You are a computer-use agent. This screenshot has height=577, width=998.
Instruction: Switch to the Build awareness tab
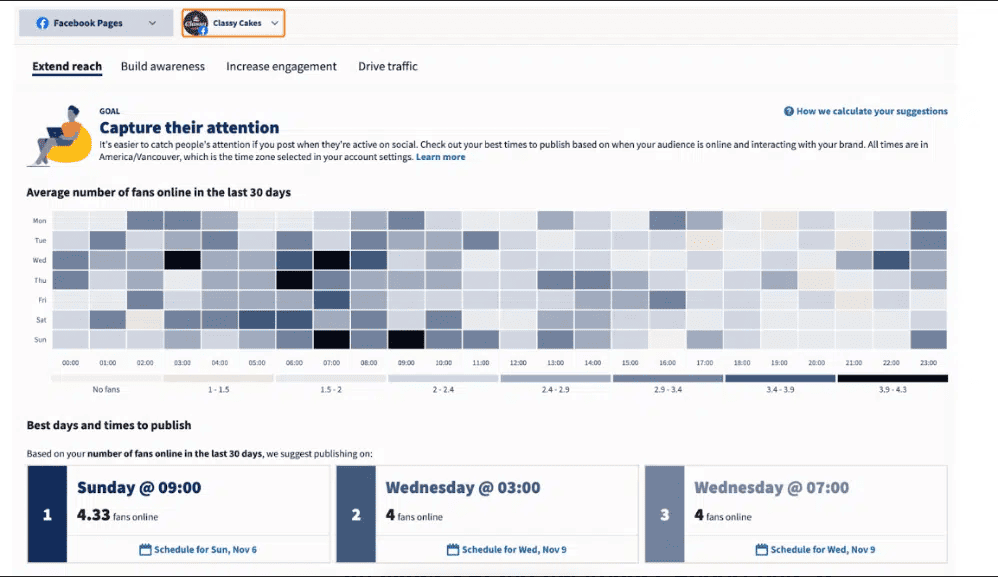click(162, 66)
